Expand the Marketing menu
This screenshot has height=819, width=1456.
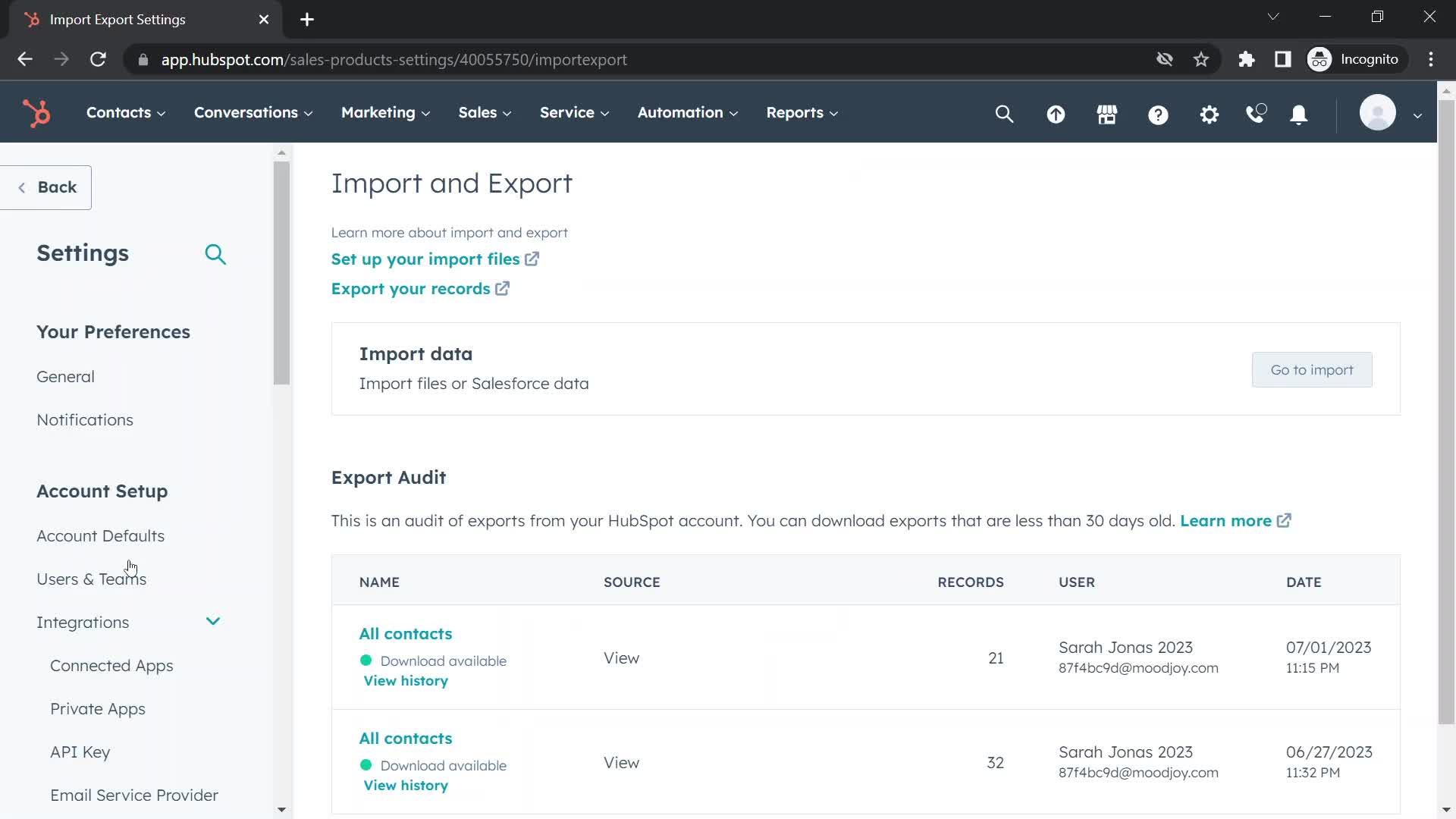pyautogui.click(x=385, y=113)
